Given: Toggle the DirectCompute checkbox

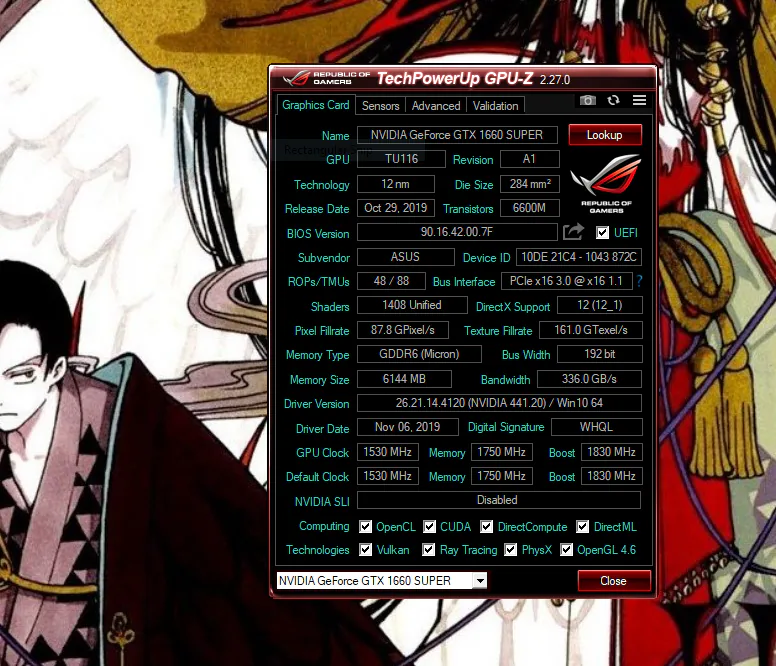Looking at the screenshot, I should [486, 526].
